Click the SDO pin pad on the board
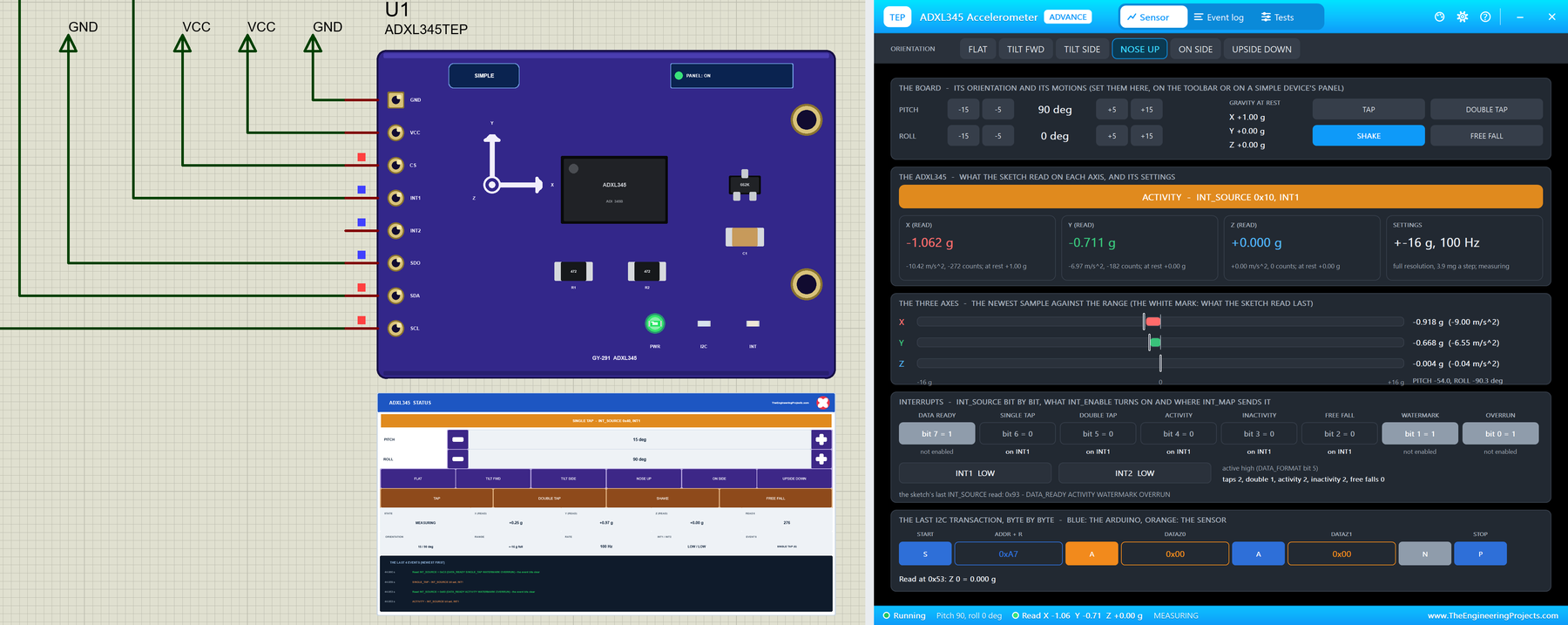 (395, 262)
